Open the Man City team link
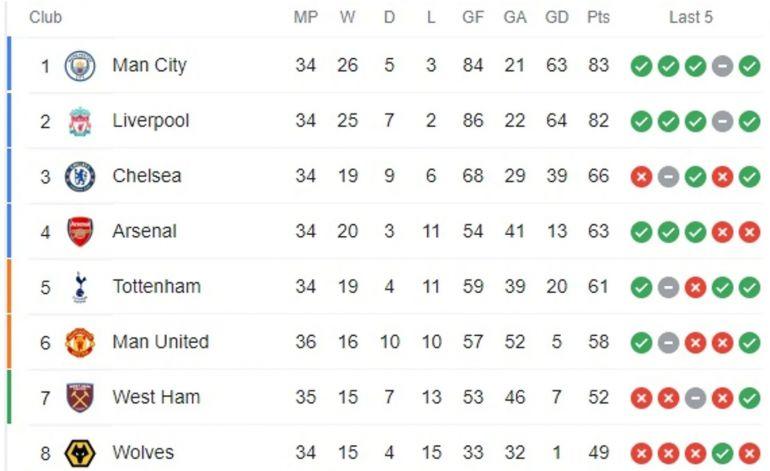 pos(149,66)
